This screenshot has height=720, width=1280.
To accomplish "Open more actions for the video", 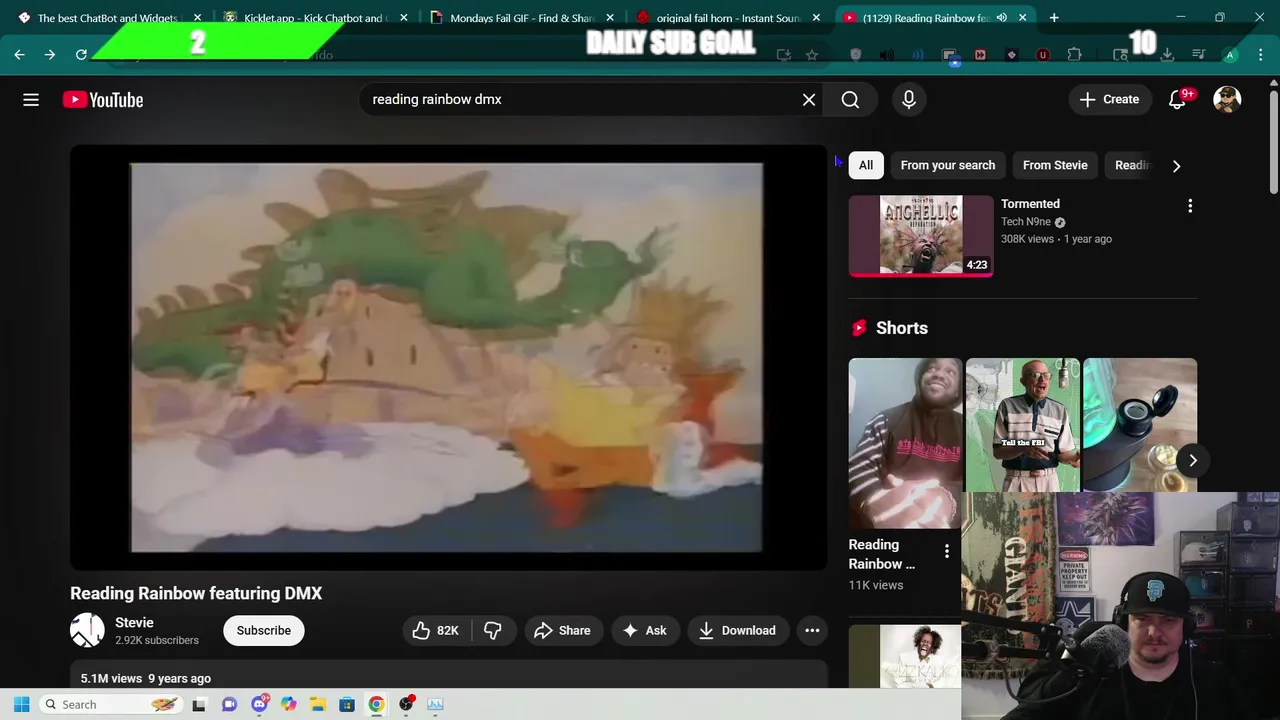I will [812, 630].
